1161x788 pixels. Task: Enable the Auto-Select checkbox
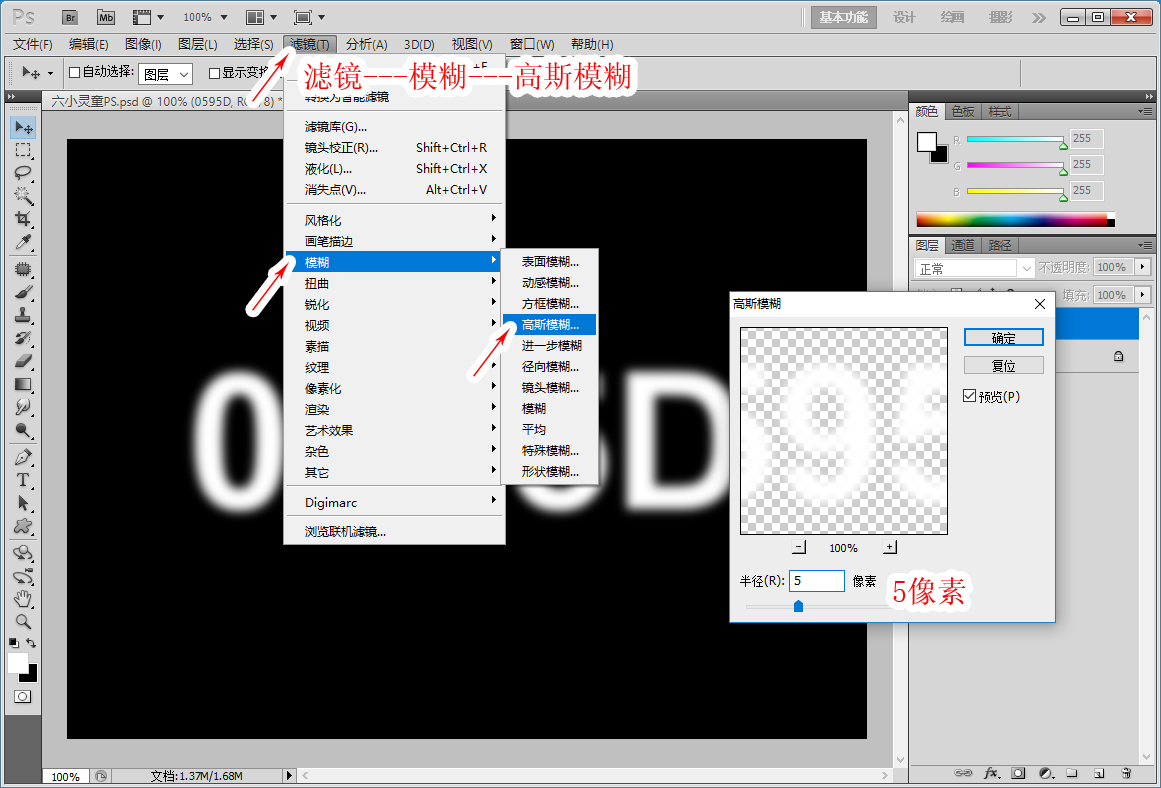[74, 73]
